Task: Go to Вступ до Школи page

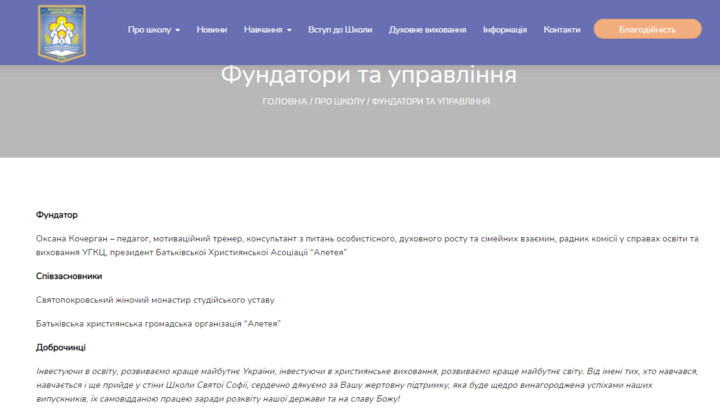Action: click(340, 30)
